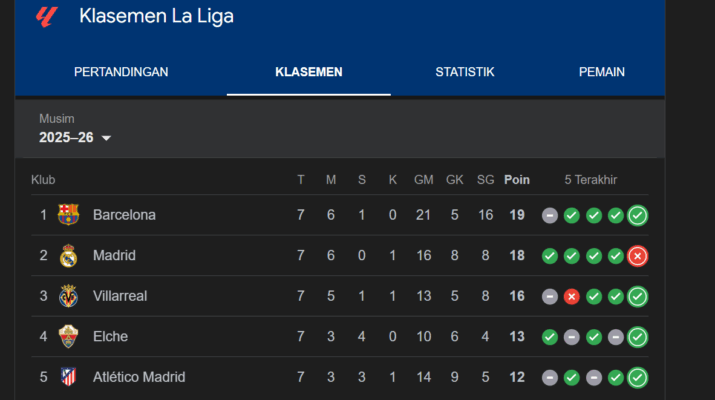The image size is (715, 400).
Task: Click the Villarreal club crest
Action: (x=68, y=296)
